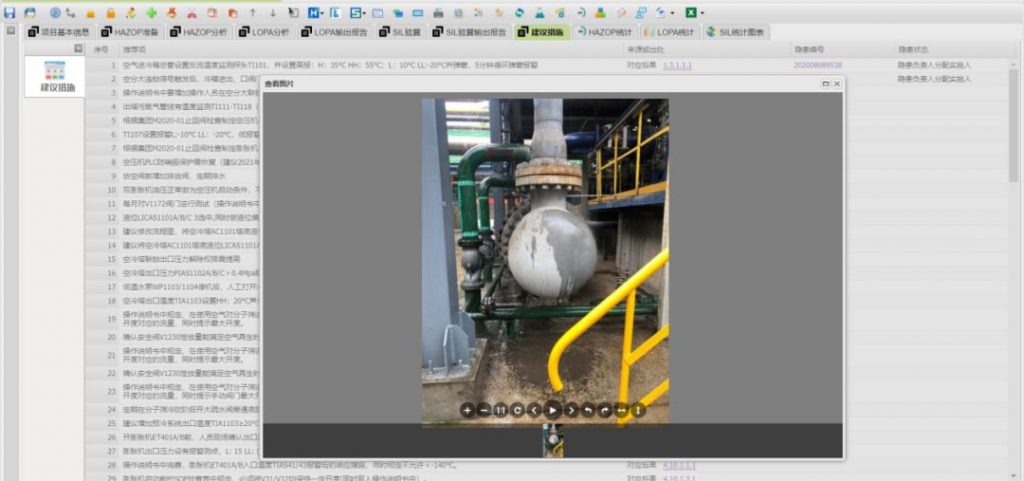
Task: Open hazard number 202008089538 link
Action: (817, 65)
